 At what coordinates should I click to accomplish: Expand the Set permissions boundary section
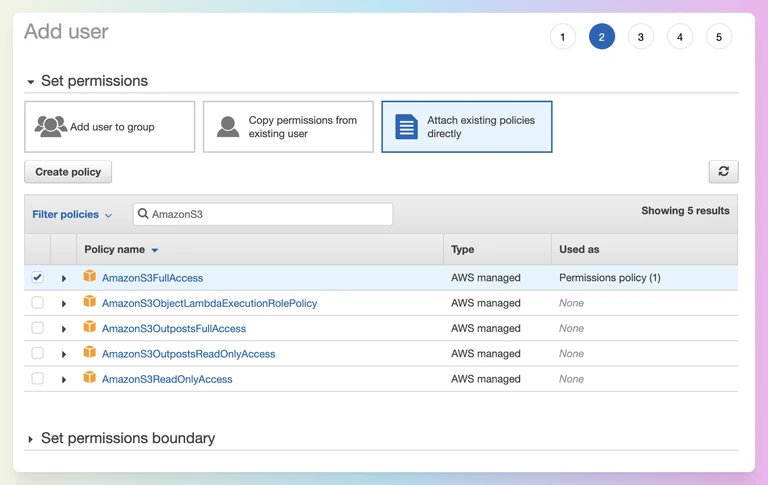click(x=30, y=439)
